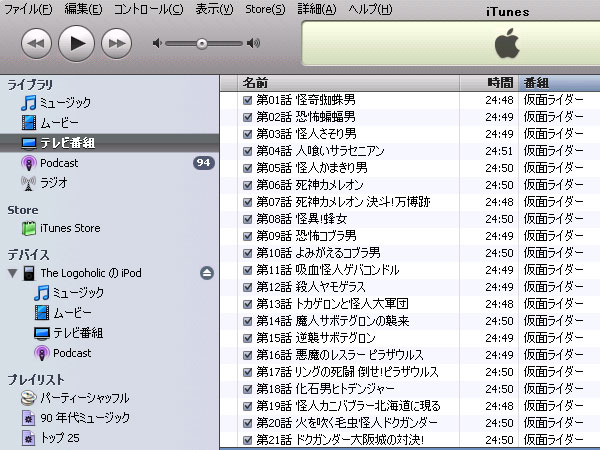This screenshot has height=450, width=600.
Task: Select the ラジオ label in sidebar
Action: tap(54, 183)
